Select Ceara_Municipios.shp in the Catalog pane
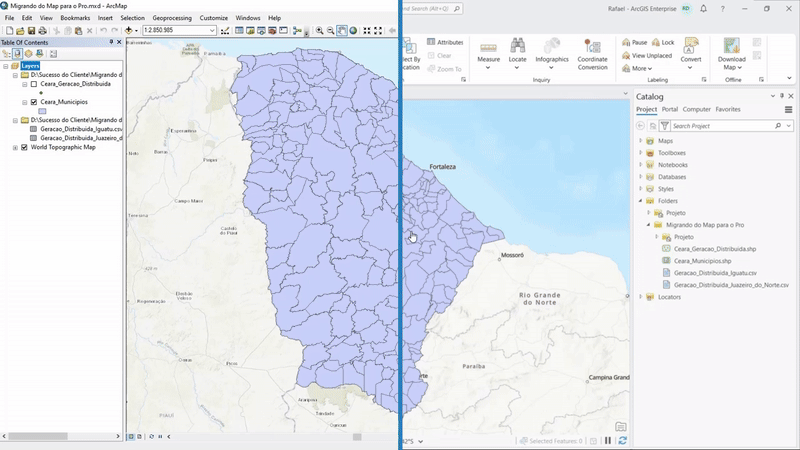The image size is (800, 450). click(x=702, y=261)
